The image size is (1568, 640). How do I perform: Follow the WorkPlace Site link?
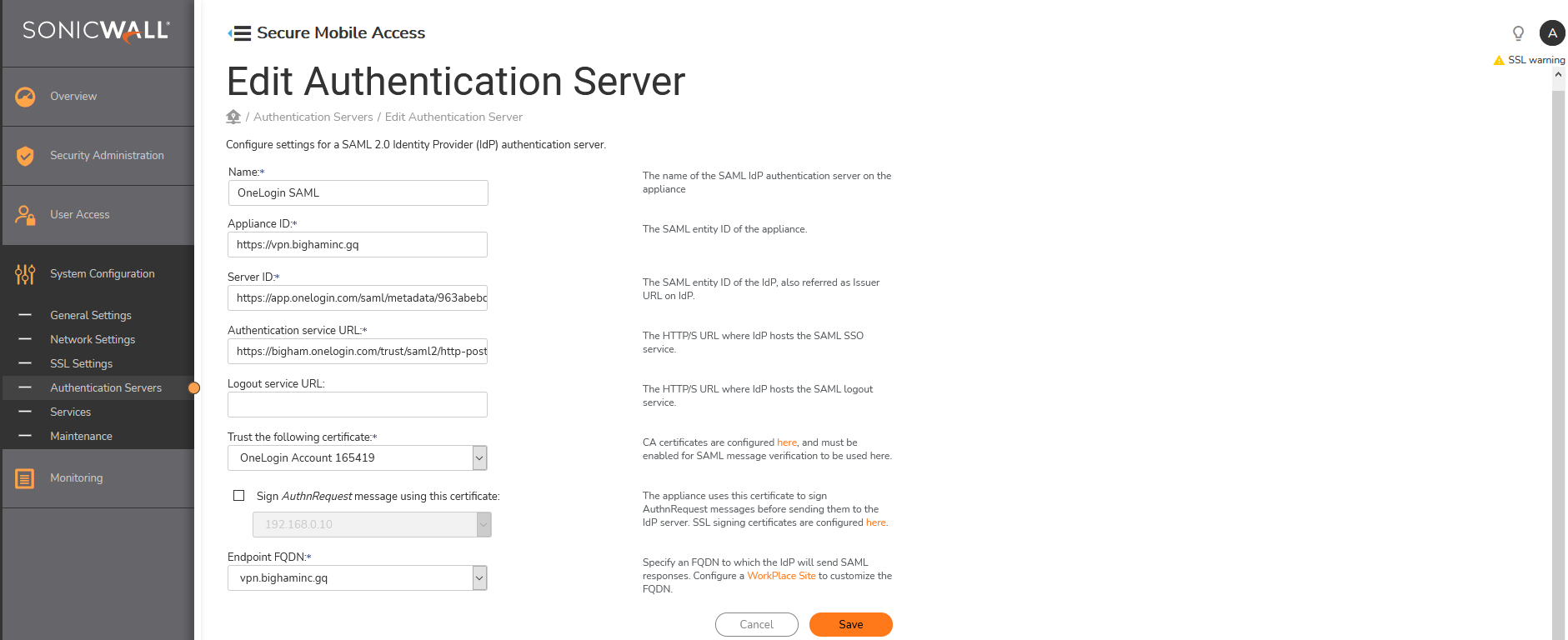click(781, 576)
